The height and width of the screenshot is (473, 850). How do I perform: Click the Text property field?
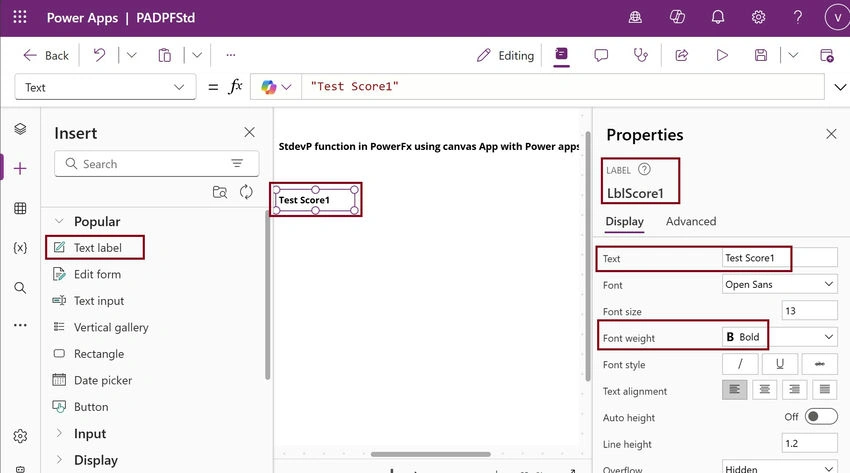coord(780,258)
